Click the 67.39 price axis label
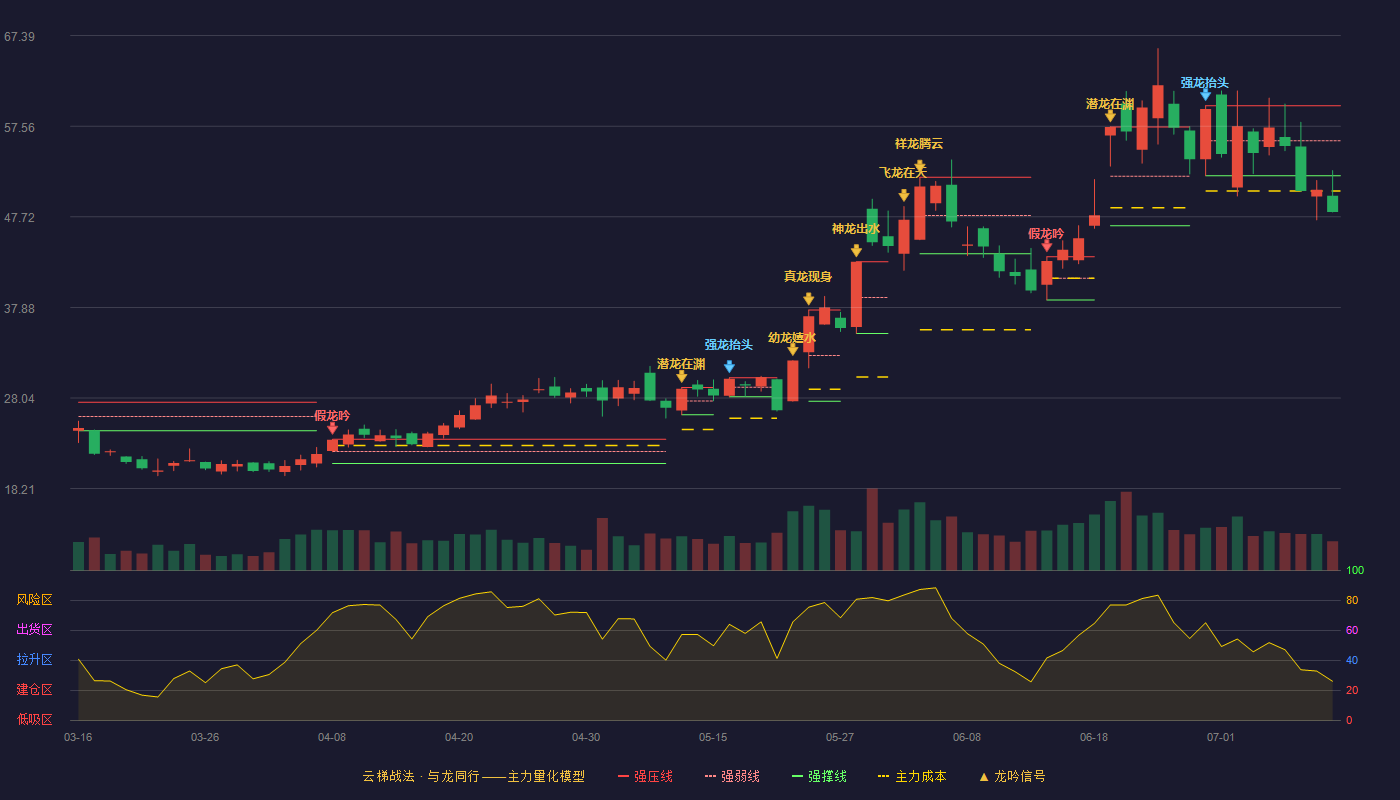 [19, 37]
